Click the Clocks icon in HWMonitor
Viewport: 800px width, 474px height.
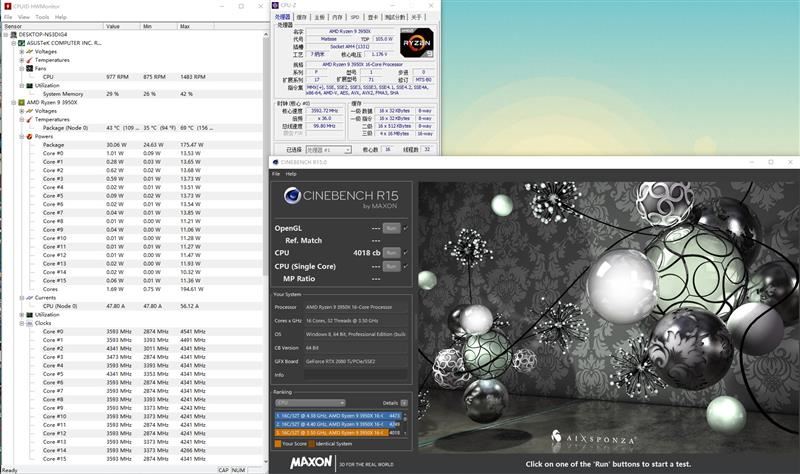30,323
